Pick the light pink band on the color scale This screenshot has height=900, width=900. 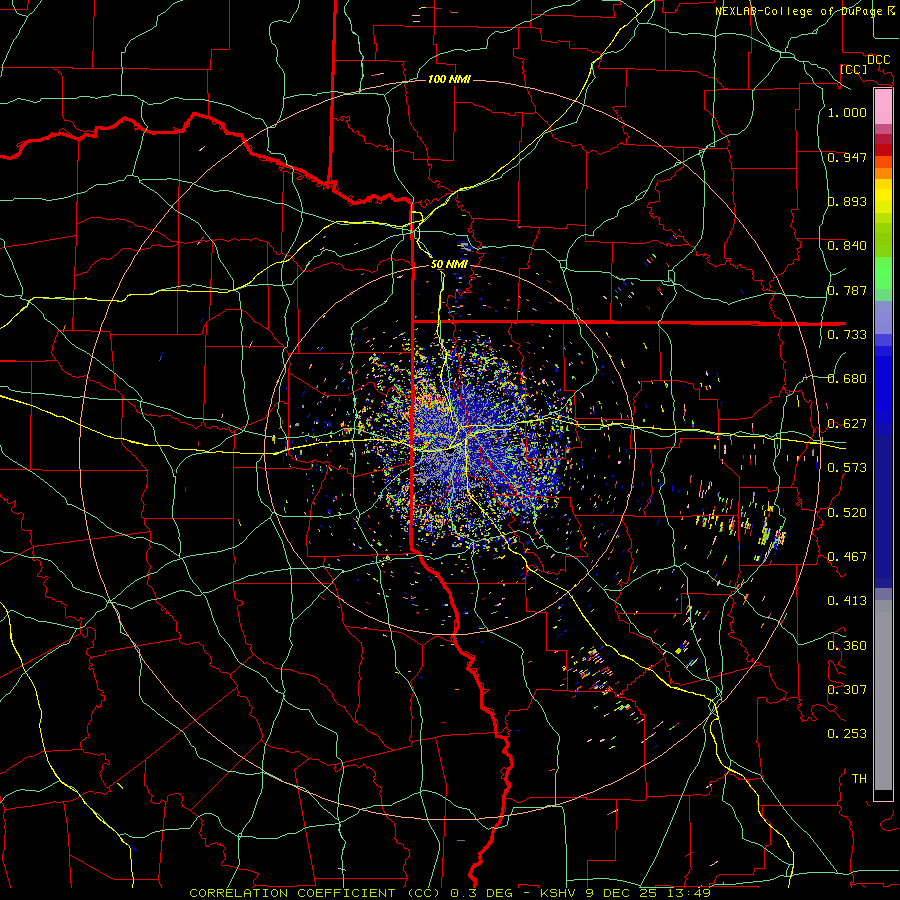(883, 106)
